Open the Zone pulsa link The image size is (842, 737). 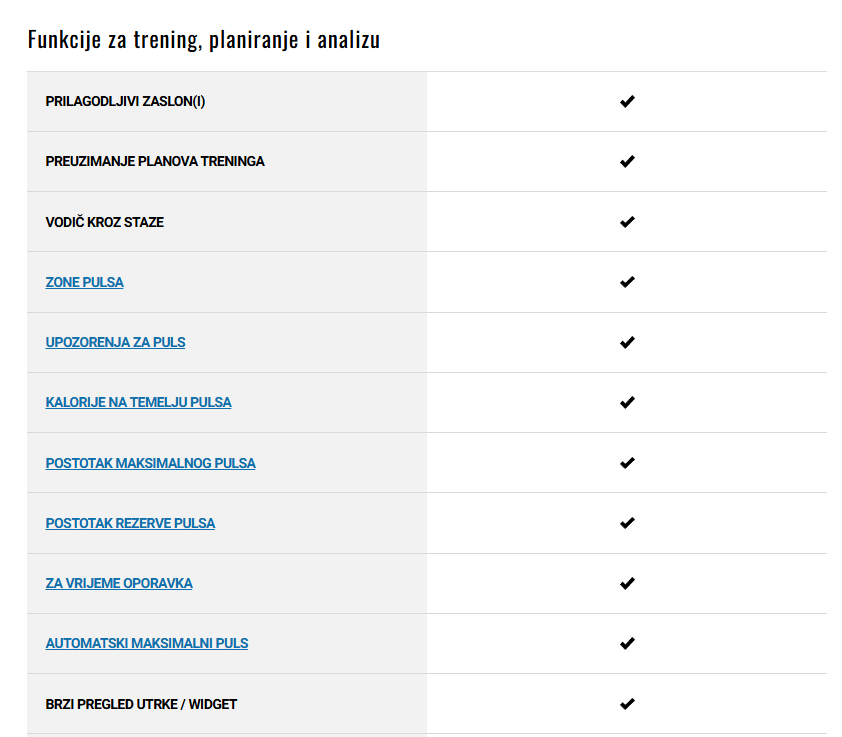pos(84,282)
